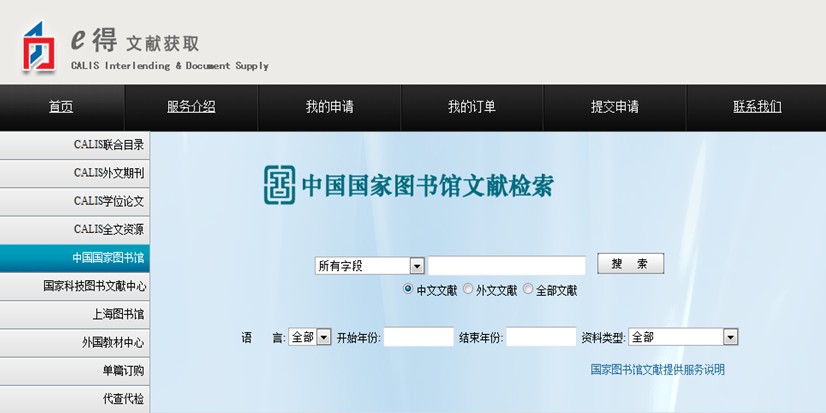Select CALIS联合目录 in the sidebar
826x413 pixels.
coord(74,145)
